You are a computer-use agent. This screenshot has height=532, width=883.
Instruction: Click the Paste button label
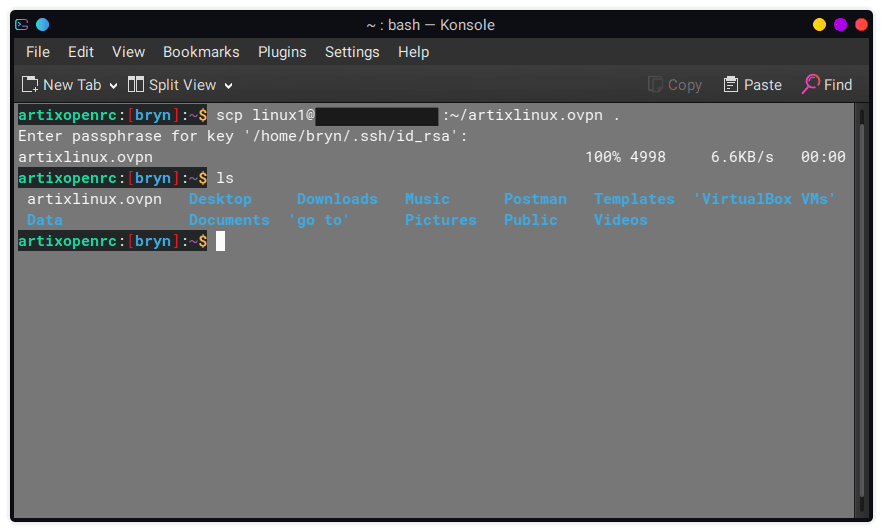[762, 85]
